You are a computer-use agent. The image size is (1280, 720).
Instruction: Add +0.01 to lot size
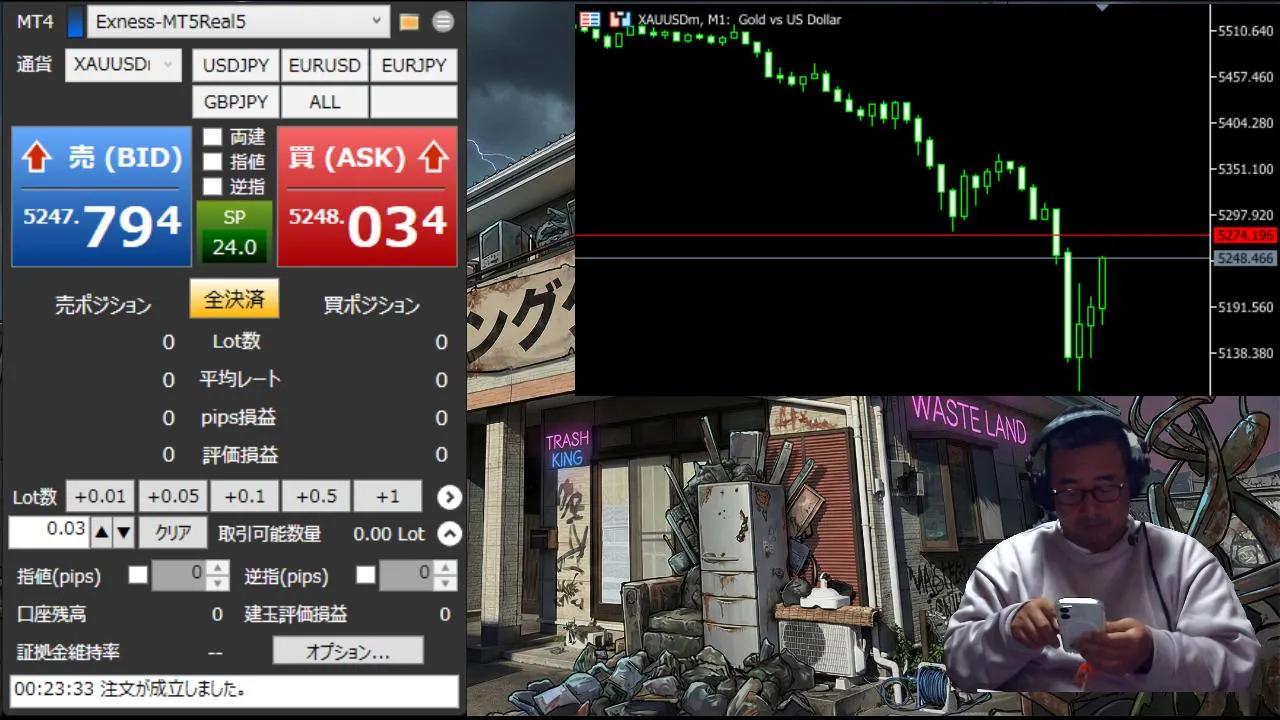point(101,496)
